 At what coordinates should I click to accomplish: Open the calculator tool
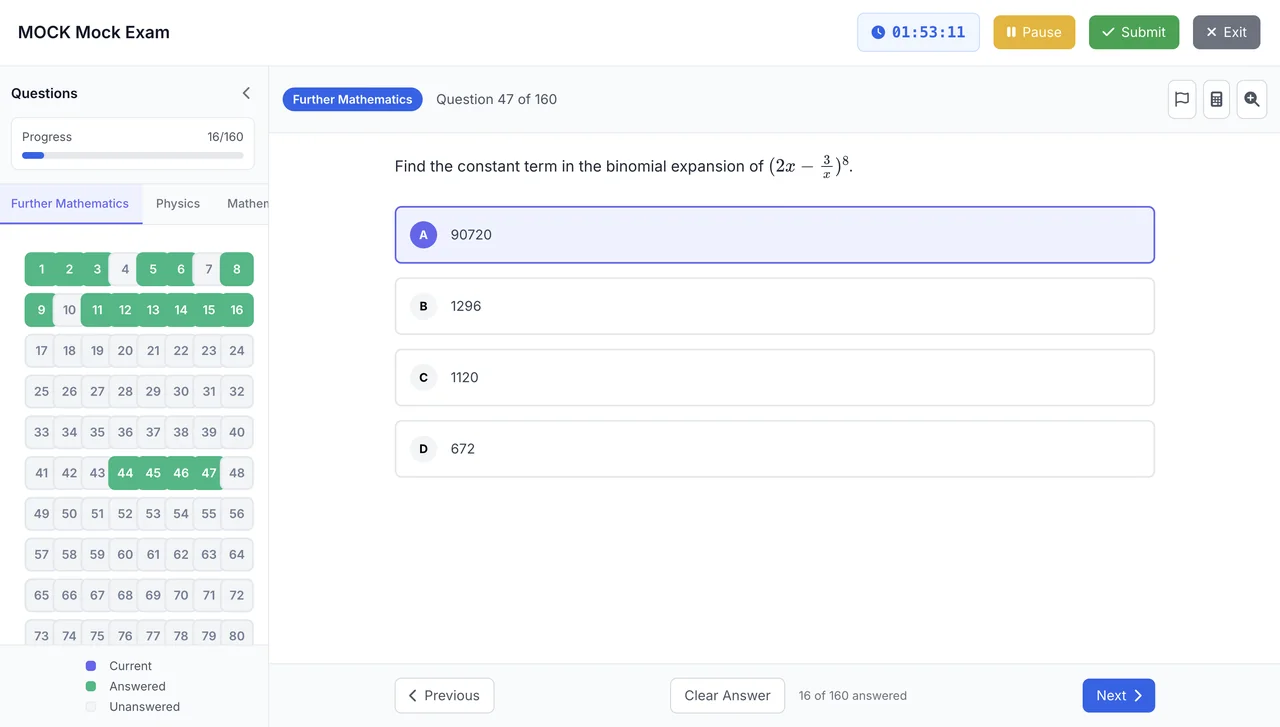pos(1216,99)
